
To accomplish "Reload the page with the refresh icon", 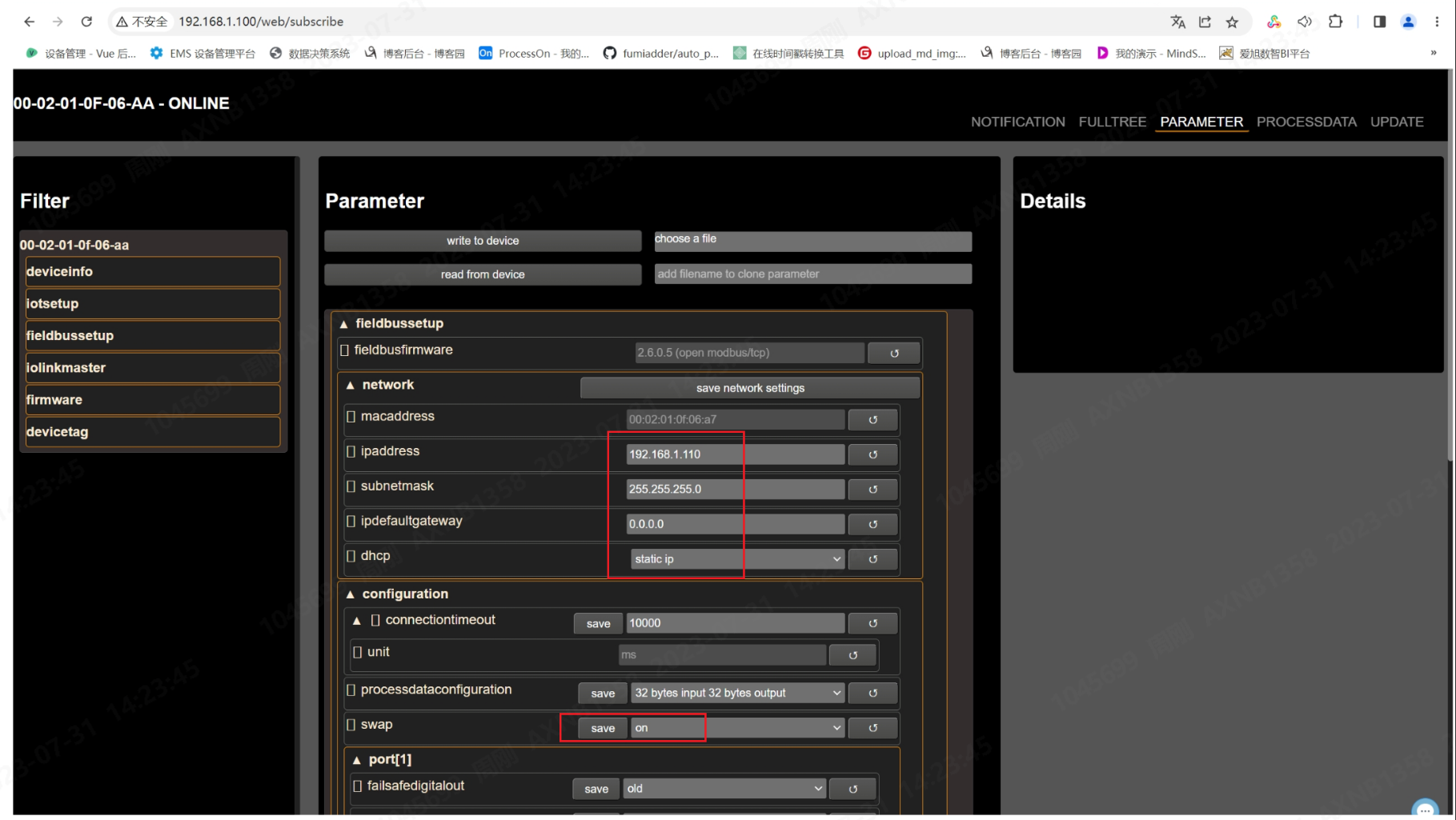I will tap(86, 22).
